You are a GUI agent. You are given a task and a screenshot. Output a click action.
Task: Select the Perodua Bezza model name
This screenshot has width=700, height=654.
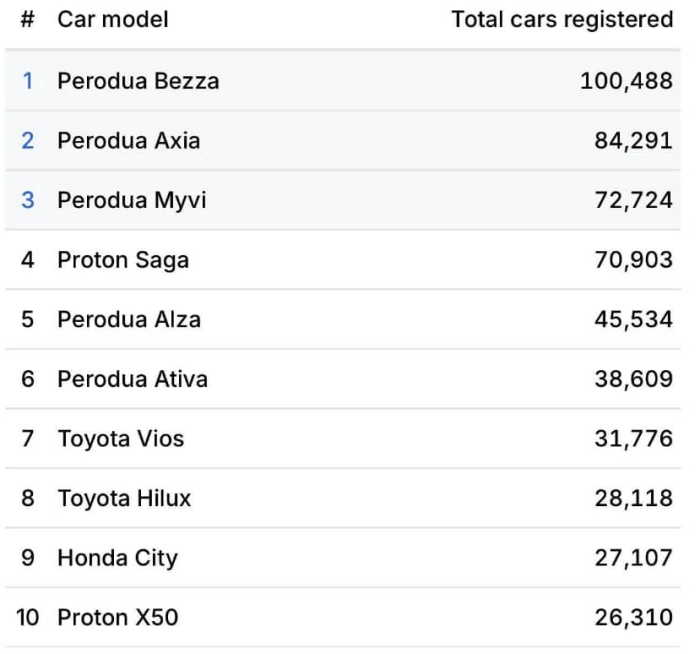coord(138,81)
